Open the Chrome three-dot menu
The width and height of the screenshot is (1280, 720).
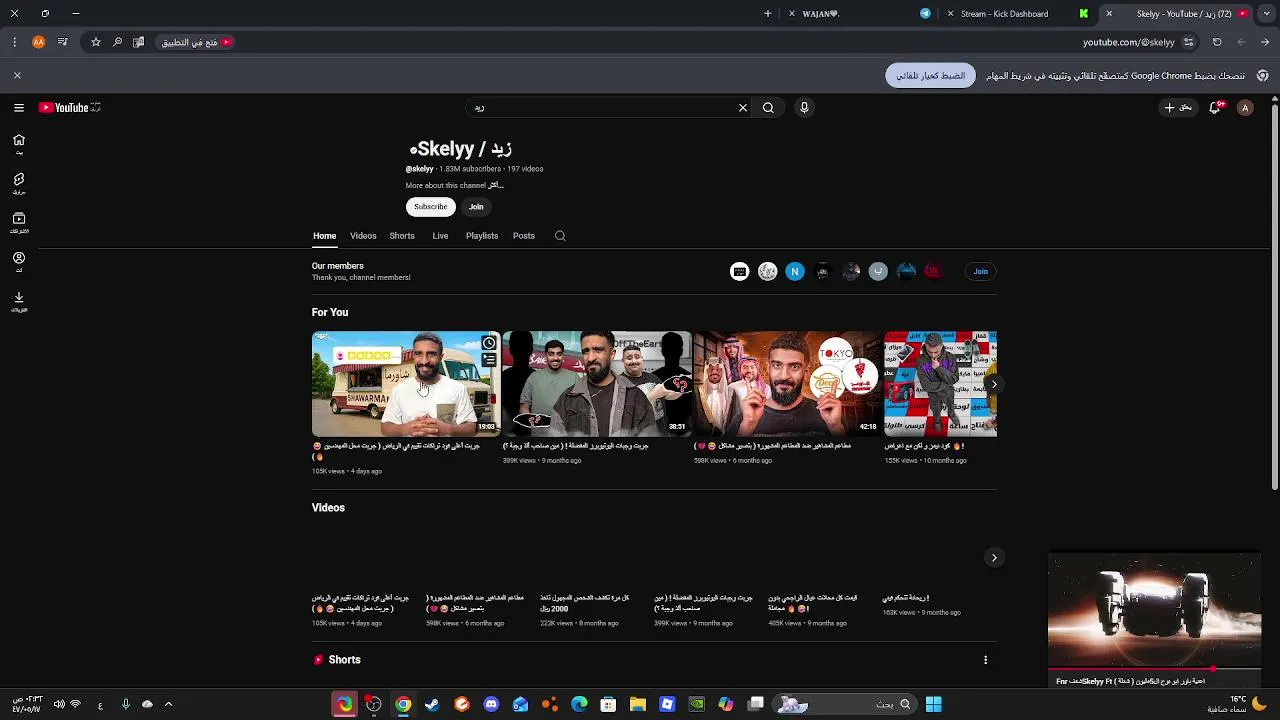(x=14, y=42)
